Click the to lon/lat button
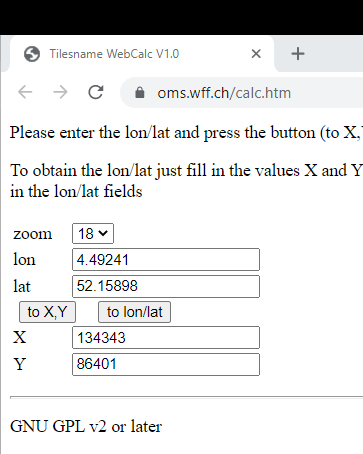This screenshot has width=363, height=454. click(x=134, y=312)
